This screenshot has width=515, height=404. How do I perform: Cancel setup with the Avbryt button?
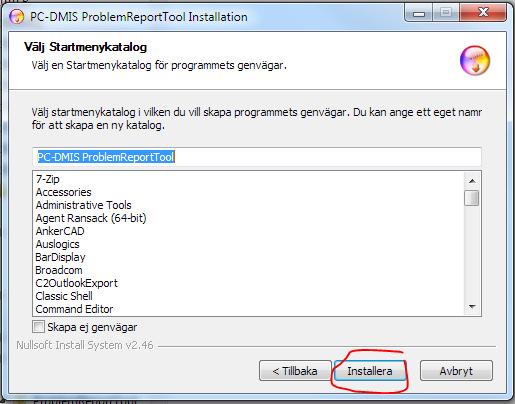(456, 371)
